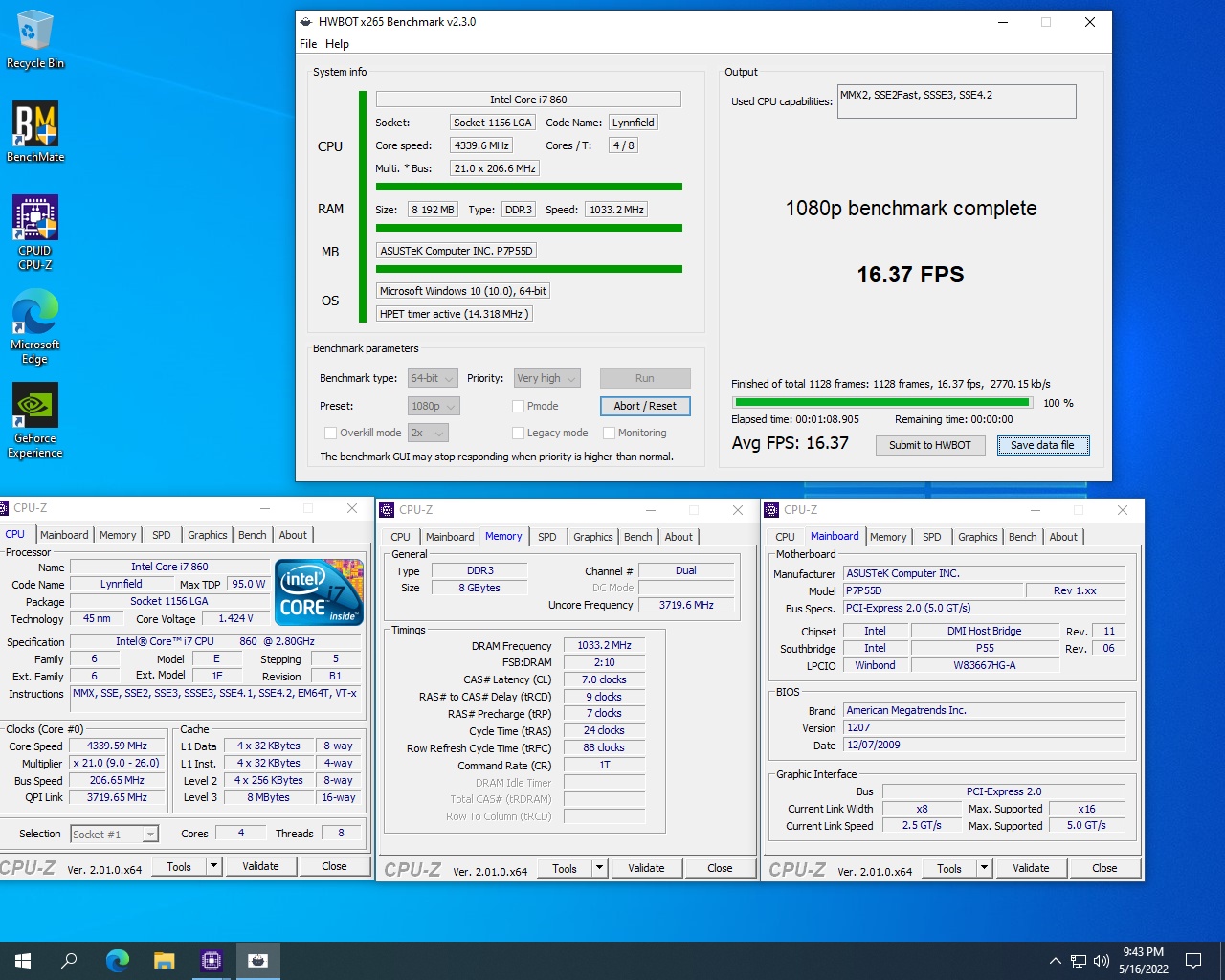The height and width of the screenshot is (980, 1225).
Task: Click the benchmark 100% progress bar
Action: (x=882, y=403)
